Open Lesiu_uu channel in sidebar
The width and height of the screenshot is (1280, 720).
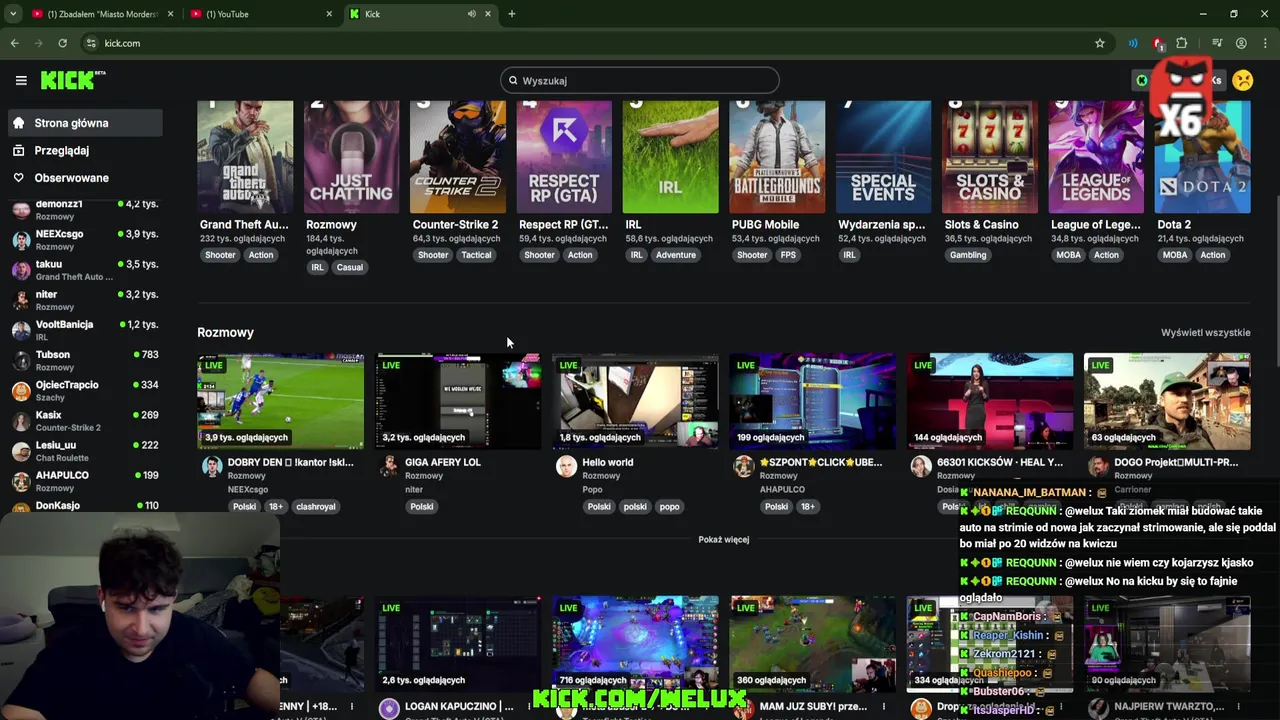(85, 451)
